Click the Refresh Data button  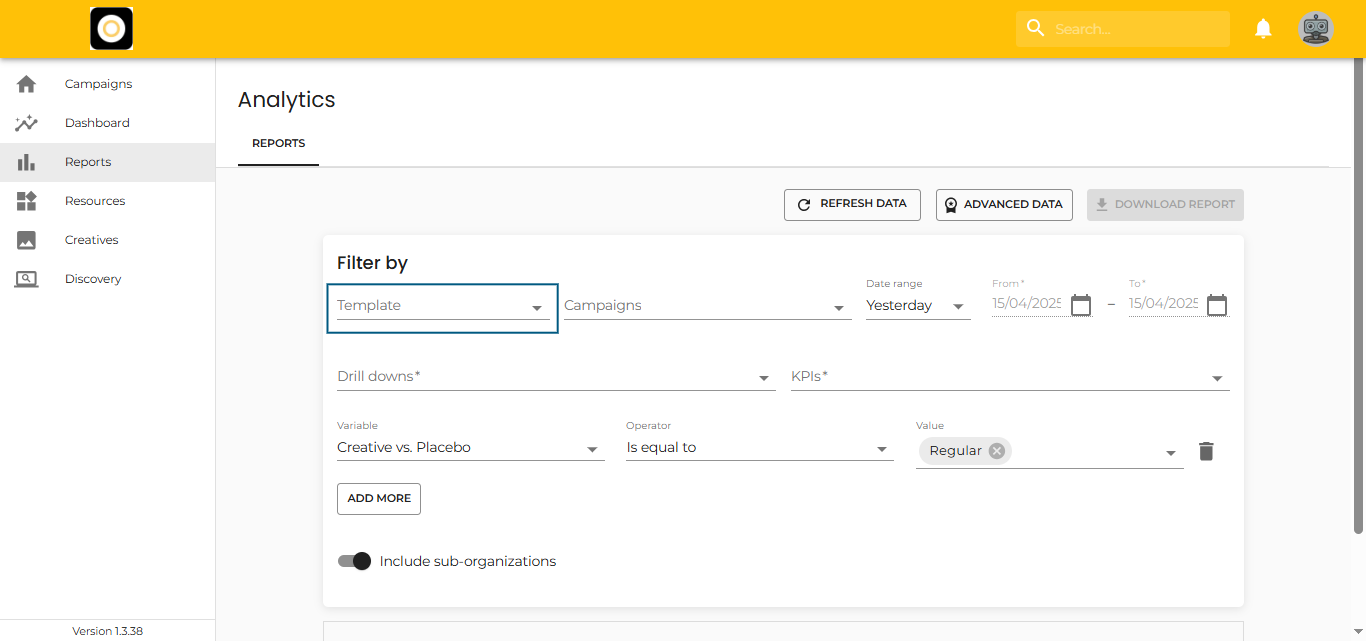(852, 204)
